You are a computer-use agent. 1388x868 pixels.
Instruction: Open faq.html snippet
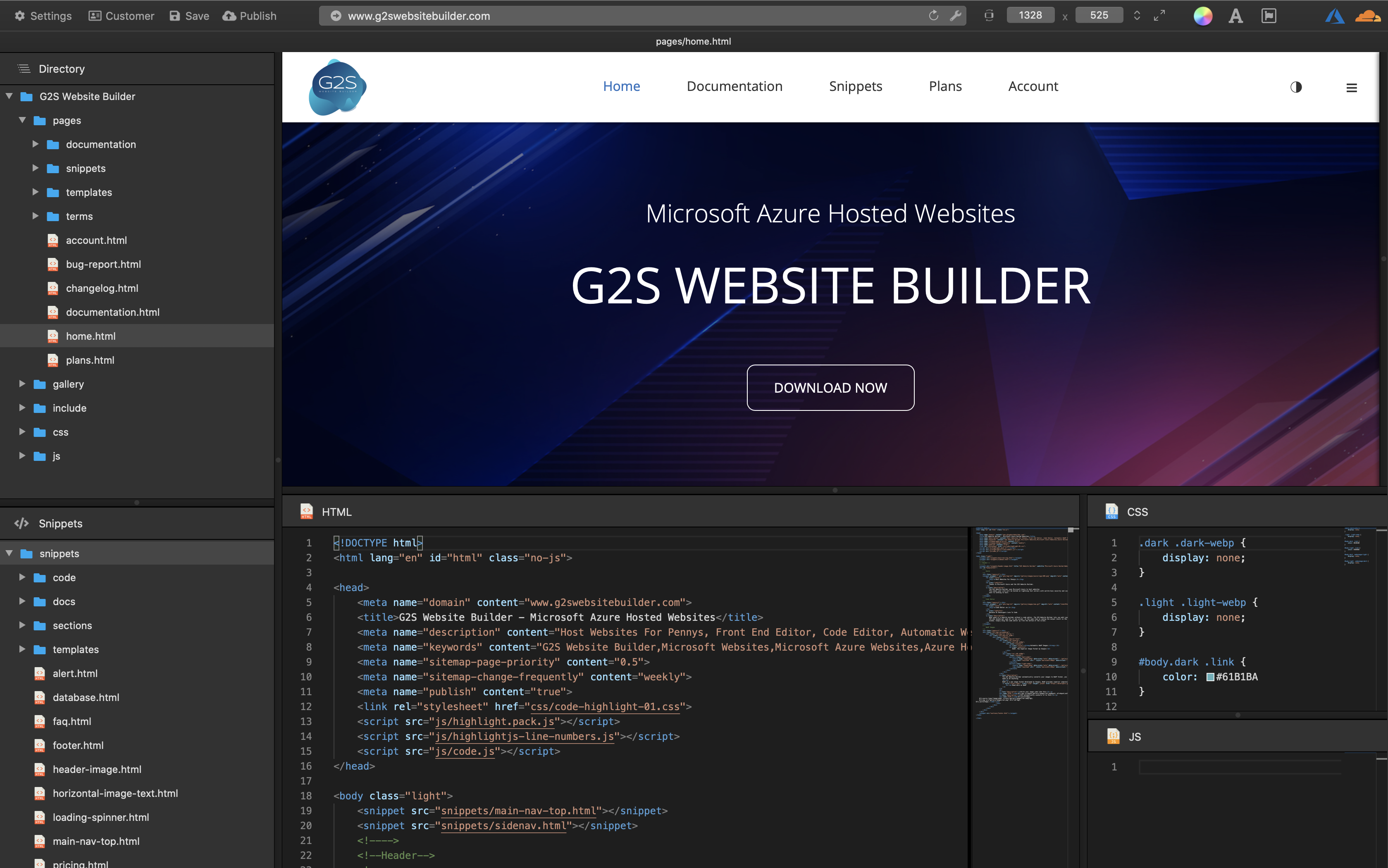[x=72, y=722]
